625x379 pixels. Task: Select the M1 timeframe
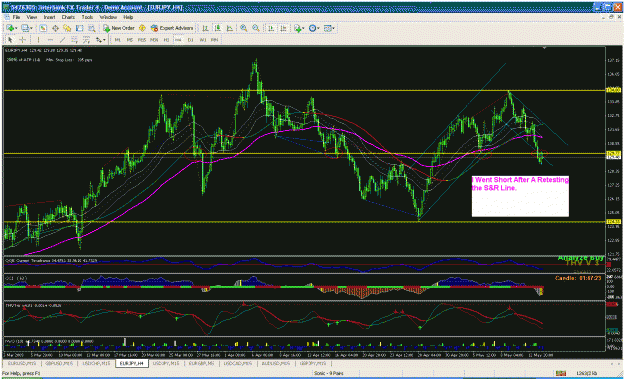tap(118, 40)
